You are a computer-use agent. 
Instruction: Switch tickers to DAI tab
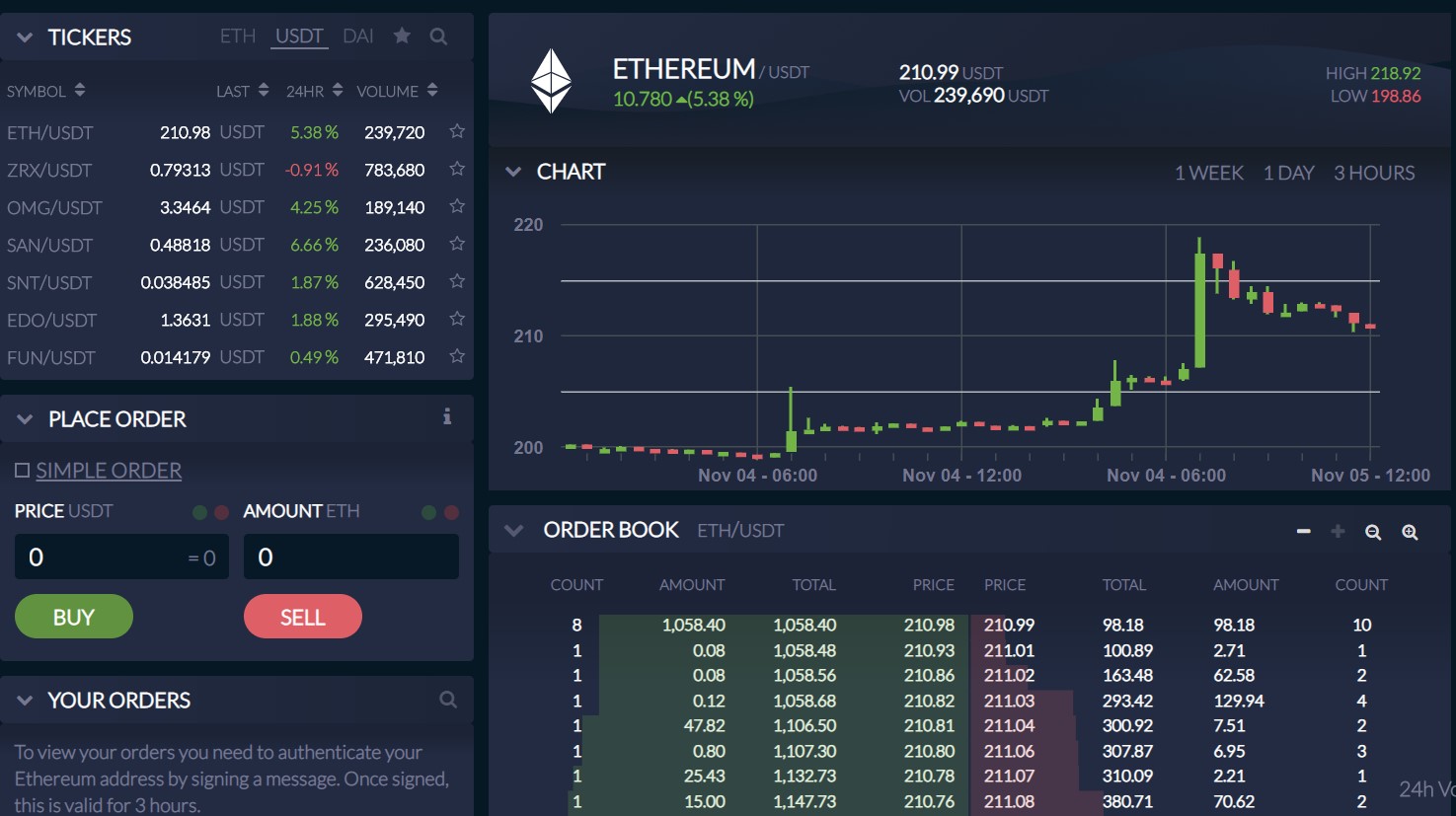358,37
